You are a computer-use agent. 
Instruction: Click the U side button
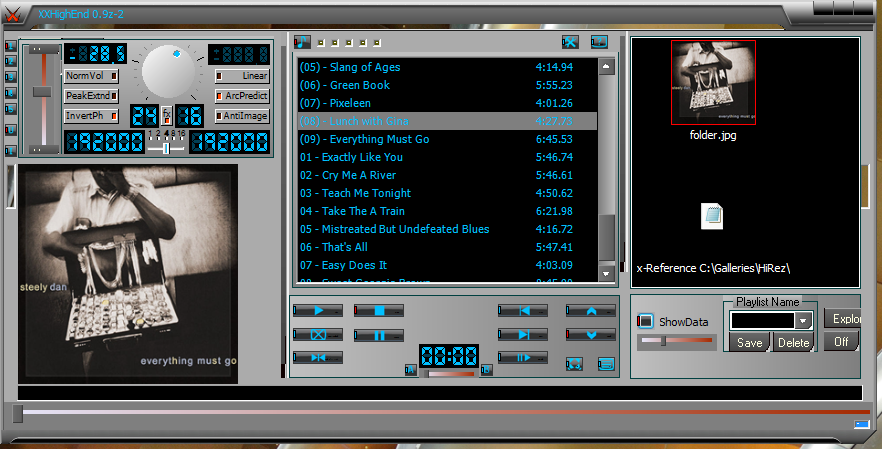pos(10,130)
